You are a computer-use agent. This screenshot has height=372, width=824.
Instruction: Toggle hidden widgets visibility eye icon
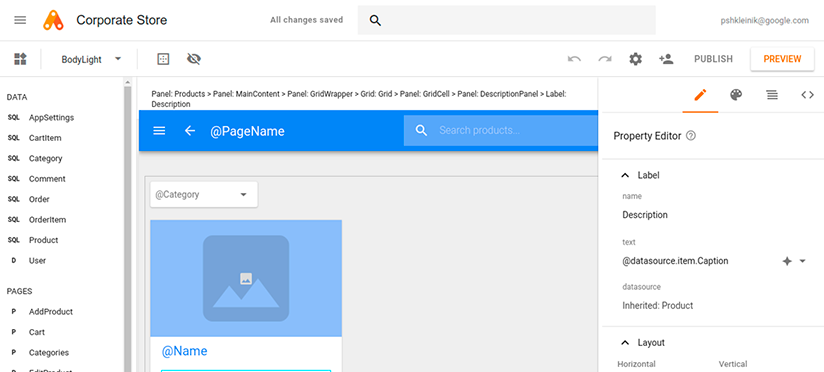(194, 59)
